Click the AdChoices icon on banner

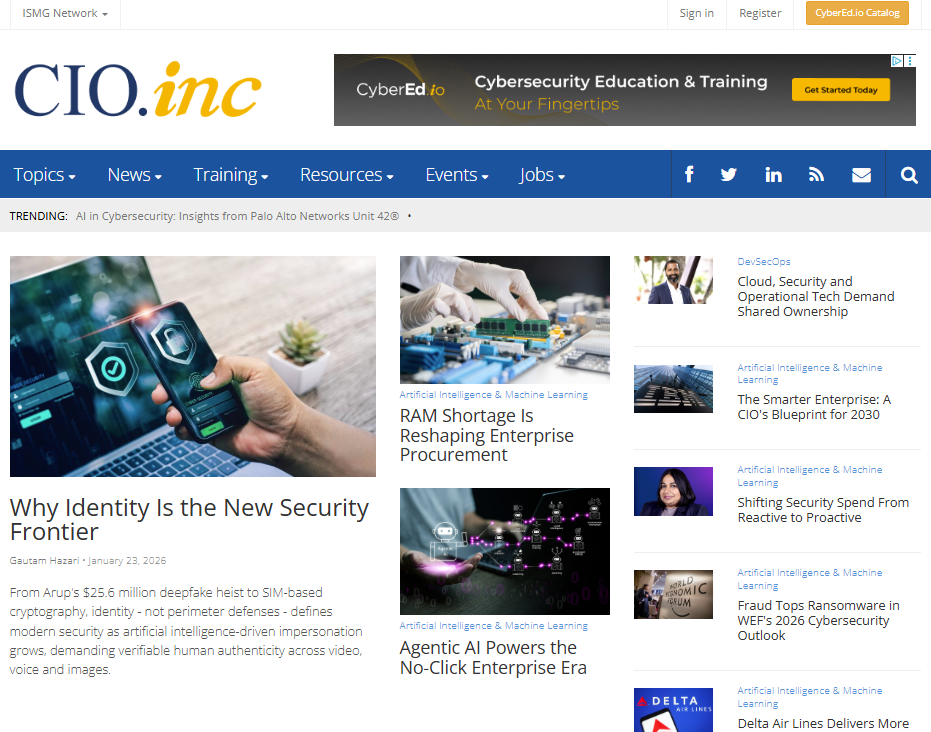[x=897, y=61]
